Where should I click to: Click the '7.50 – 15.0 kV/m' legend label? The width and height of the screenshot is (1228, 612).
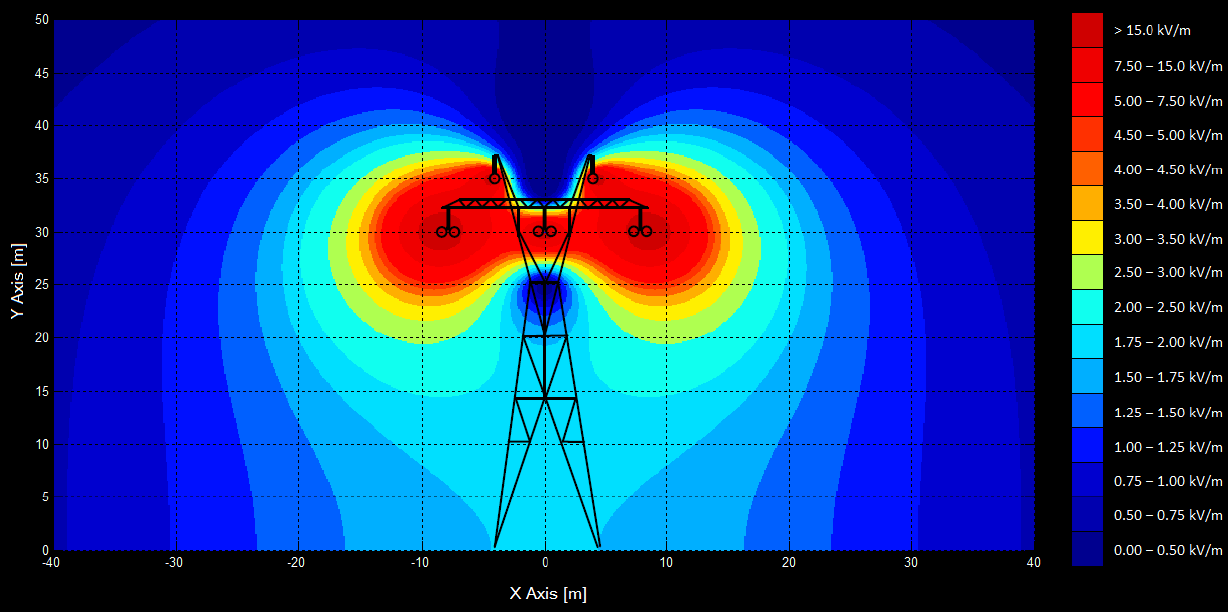pyautogui.click(x=1168, y=65)
